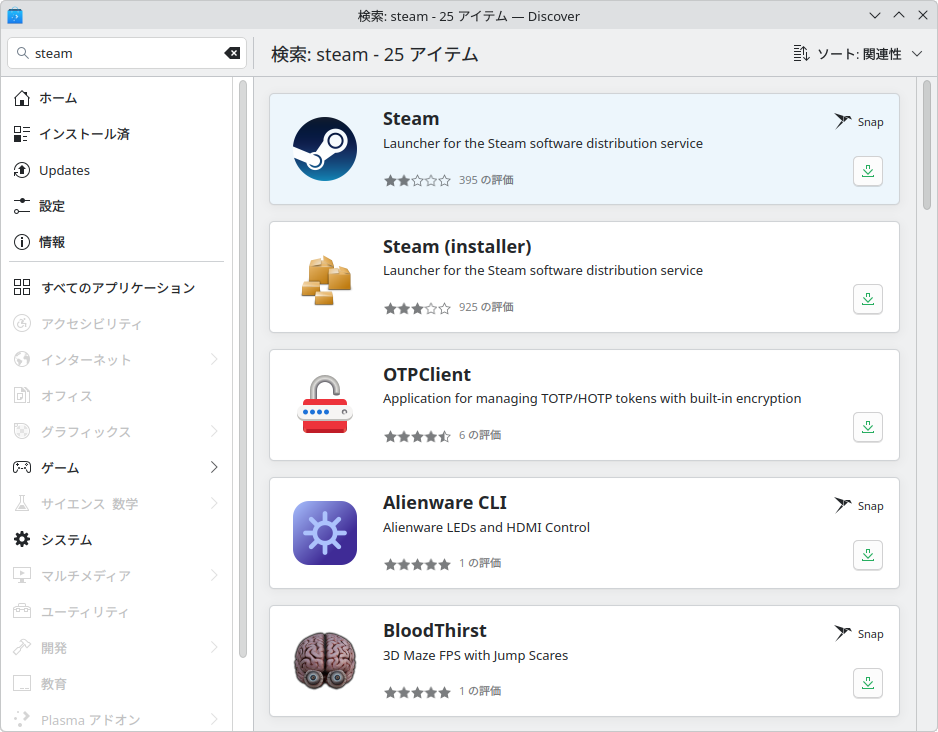This screenshot has width=938, height=732.
Task: Click the Discover app icon in title bar
Action: (15, 16)
